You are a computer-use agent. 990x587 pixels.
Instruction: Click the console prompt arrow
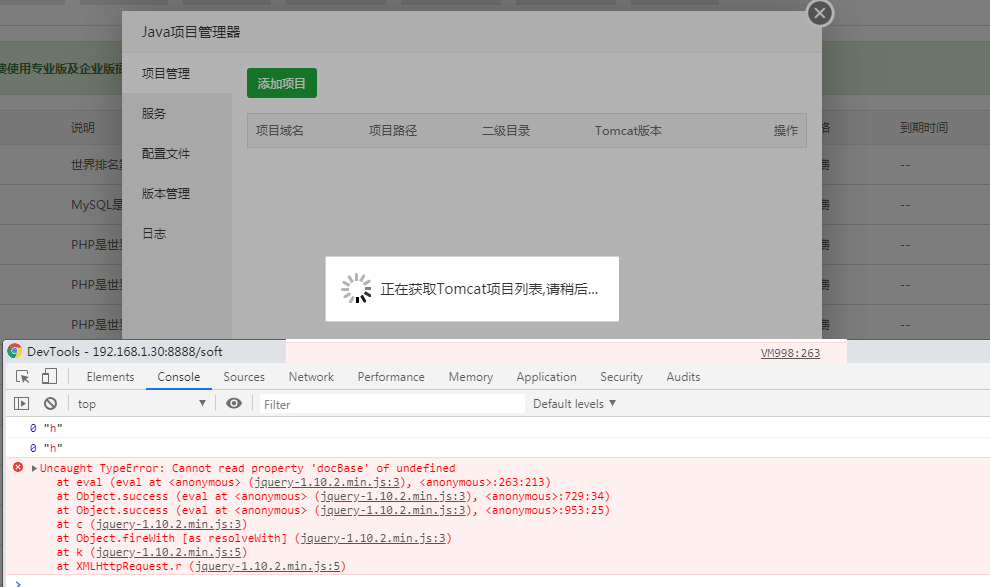coord(18,583)
